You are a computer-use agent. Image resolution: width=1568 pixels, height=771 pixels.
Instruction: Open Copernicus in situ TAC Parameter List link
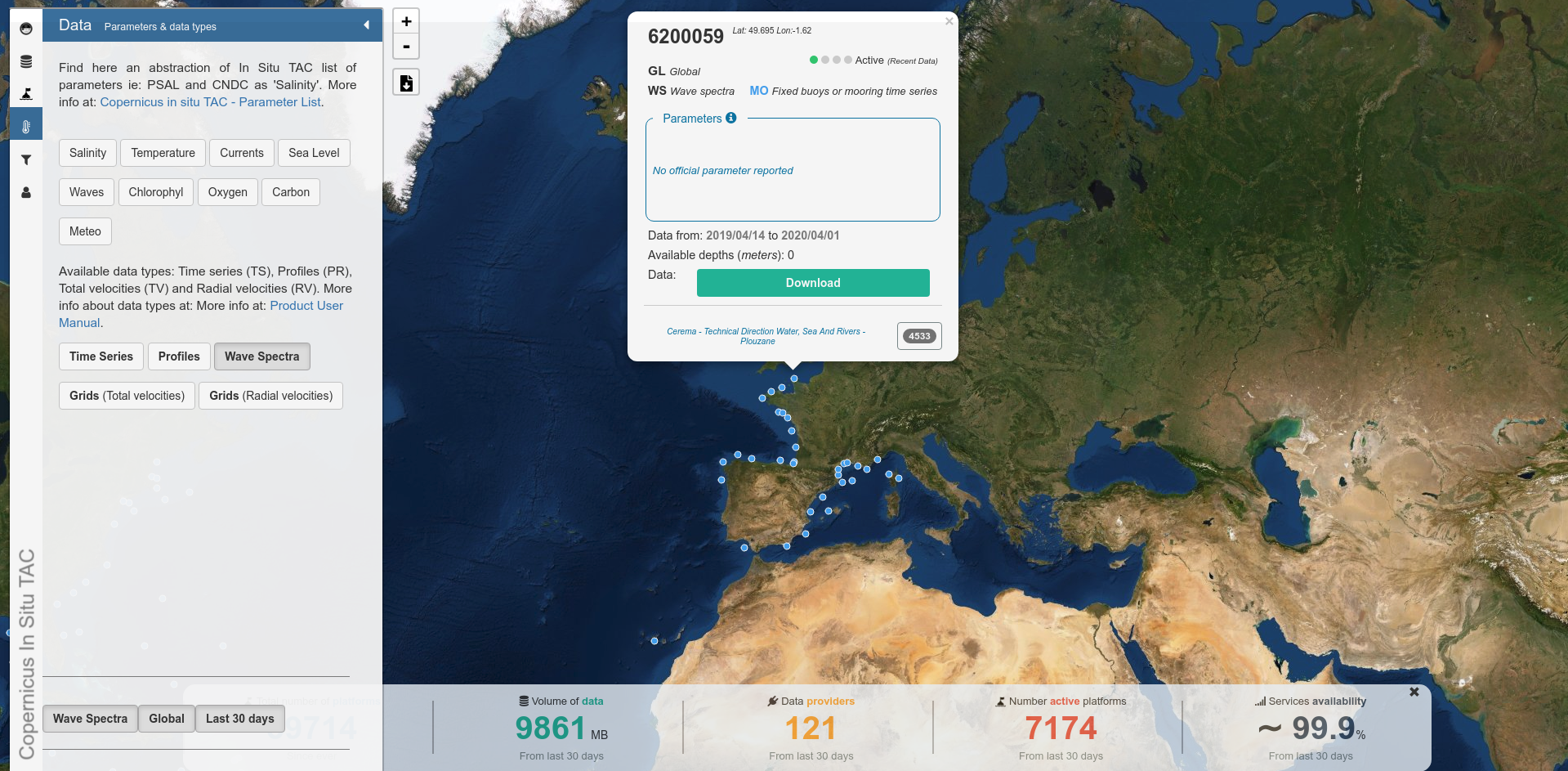click(210, 102)
